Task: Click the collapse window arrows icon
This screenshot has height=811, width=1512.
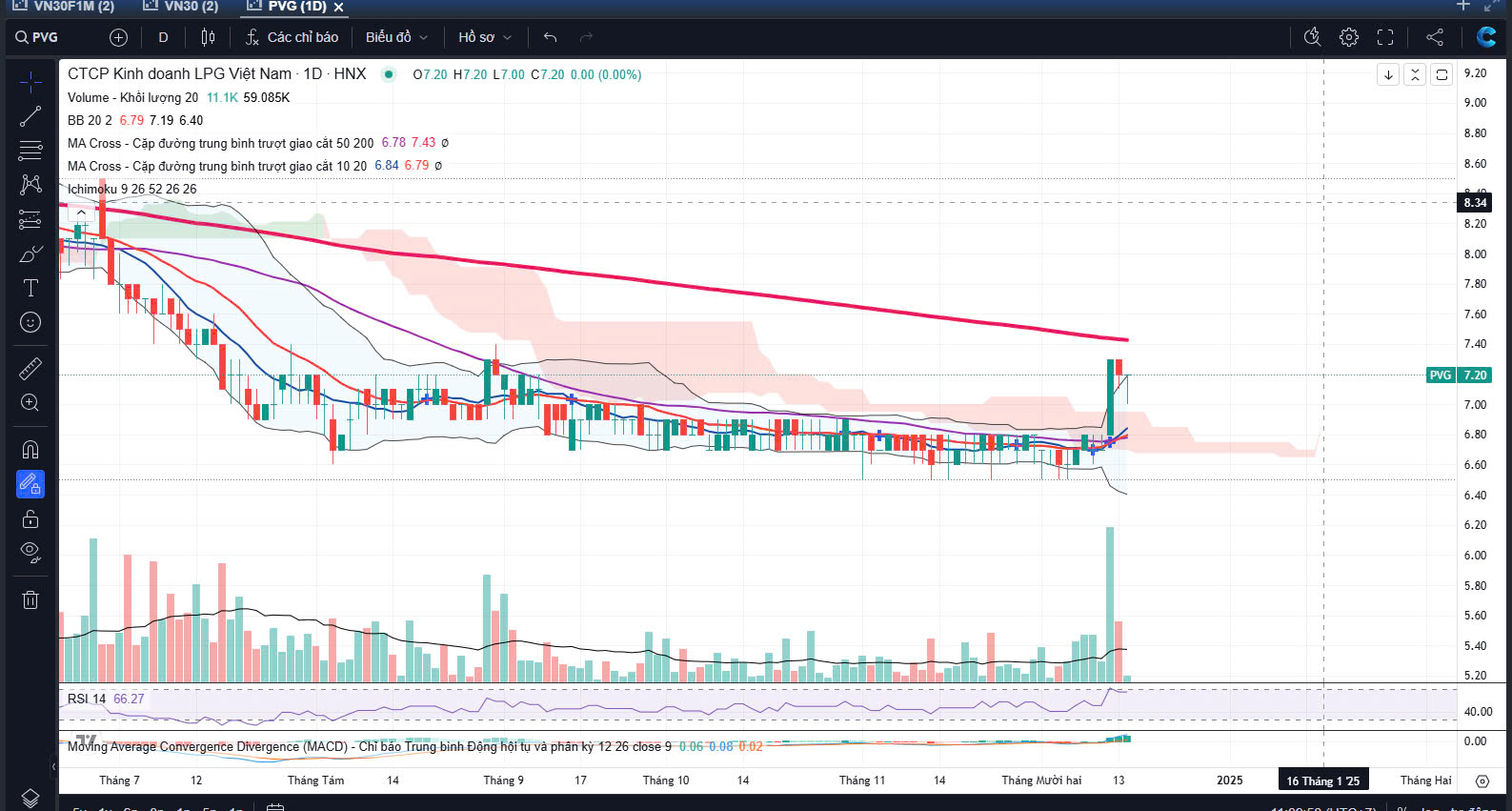Action: click(1491, 6)
